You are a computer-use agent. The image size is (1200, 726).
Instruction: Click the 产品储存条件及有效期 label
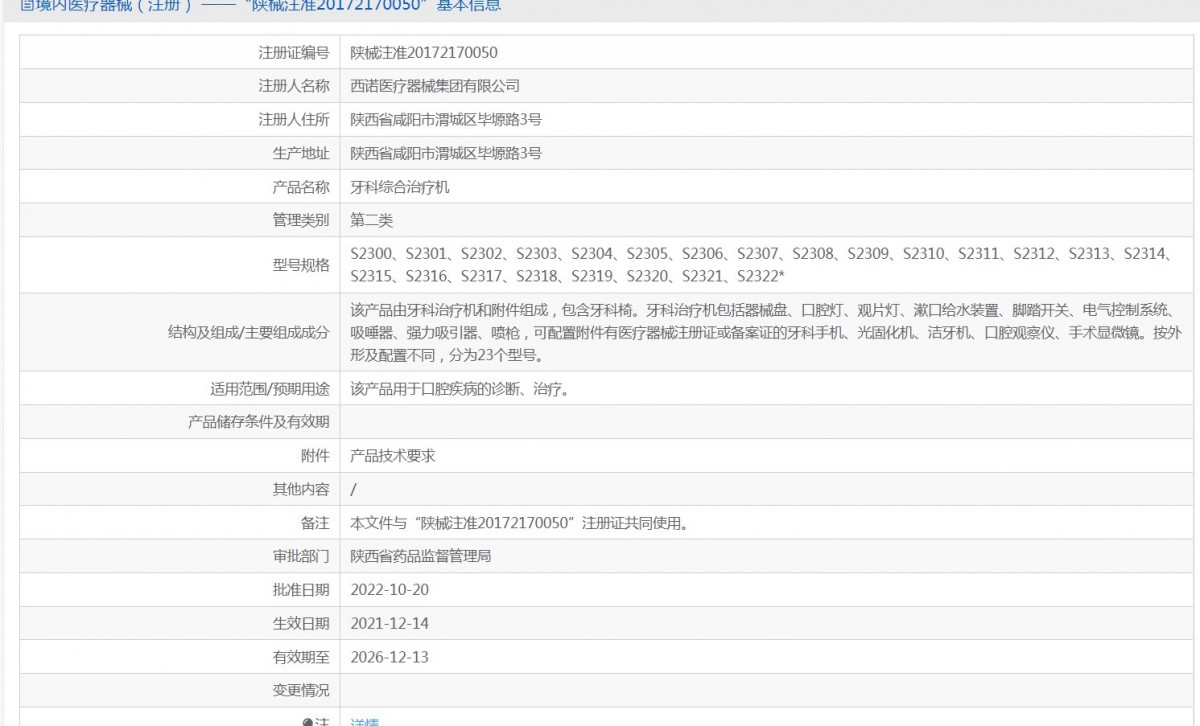tap(258, 422)
